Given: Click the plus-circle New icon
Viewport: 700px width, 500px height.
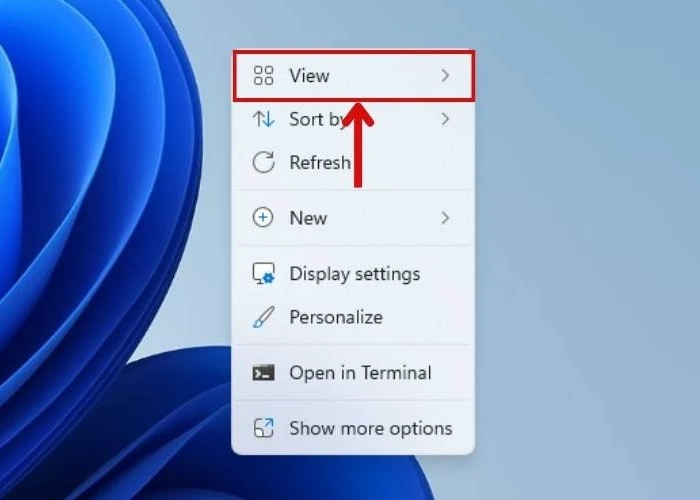Looking at the screenshot, I should pos(263,218).
